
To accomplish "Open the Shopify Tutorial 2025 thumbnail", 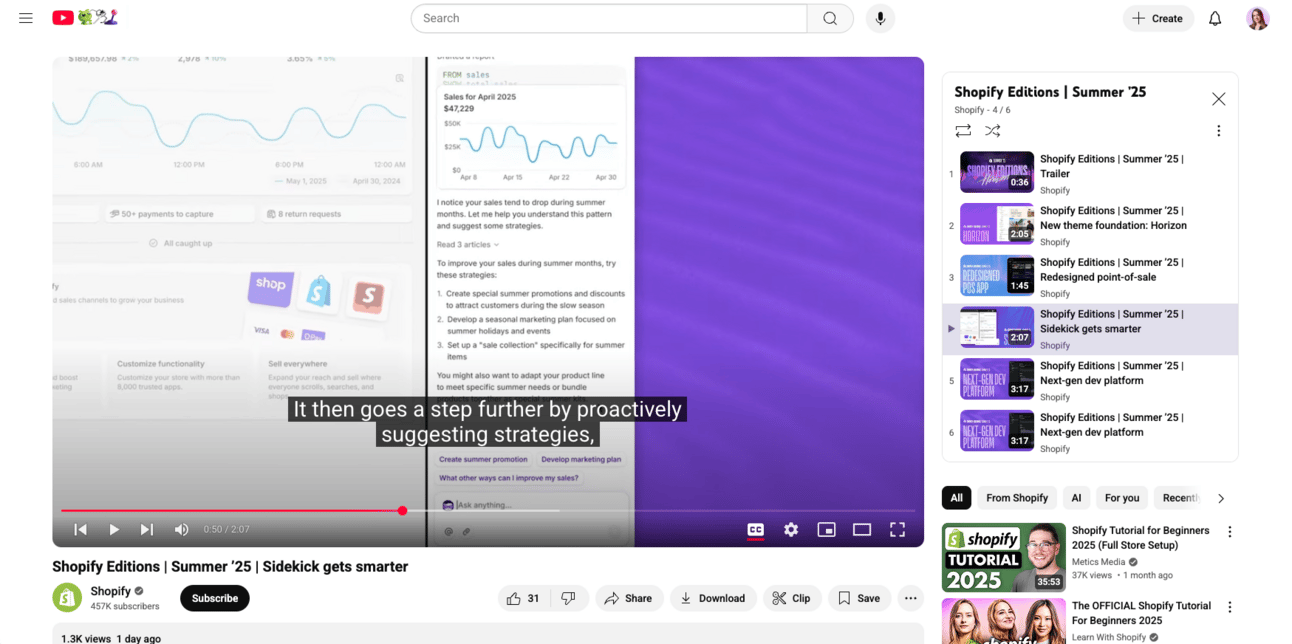I will click(1004, 557).
